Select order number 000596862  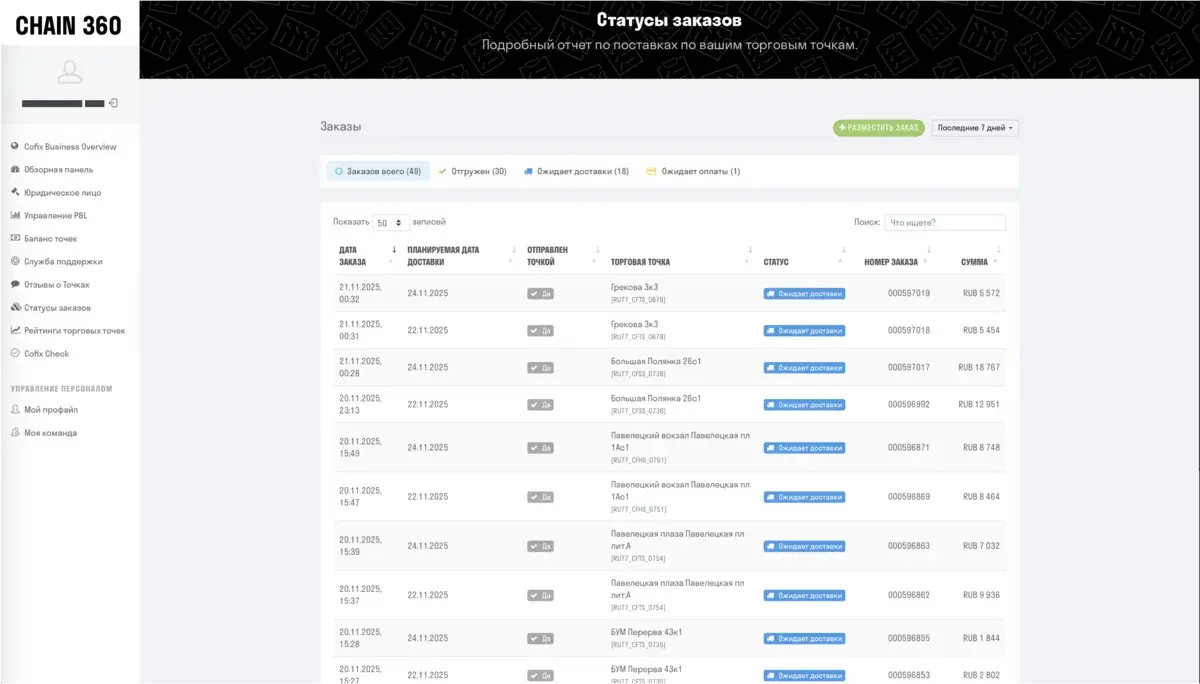pyautogui.click(x=909, y=596)
